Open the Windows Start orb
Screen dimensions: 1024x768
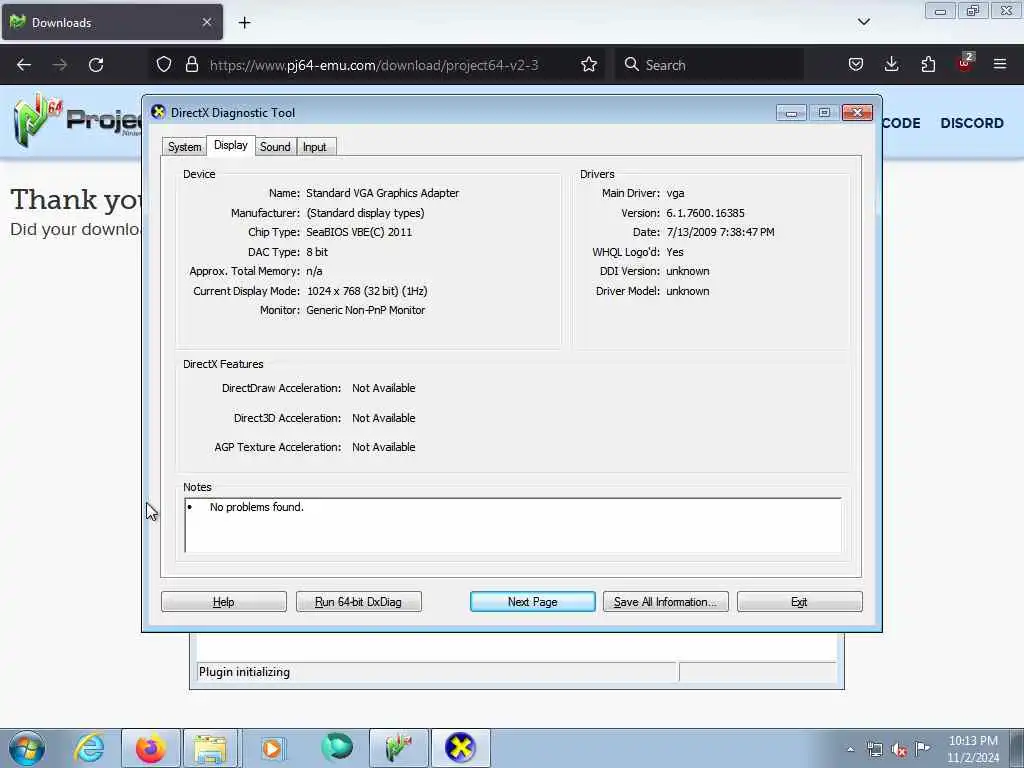pyautogui.click(x=27, y=748)
